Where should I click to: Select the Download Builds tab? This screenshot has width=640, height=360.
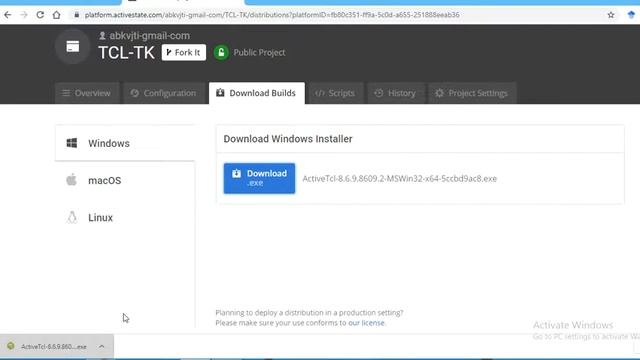point(257,93)
